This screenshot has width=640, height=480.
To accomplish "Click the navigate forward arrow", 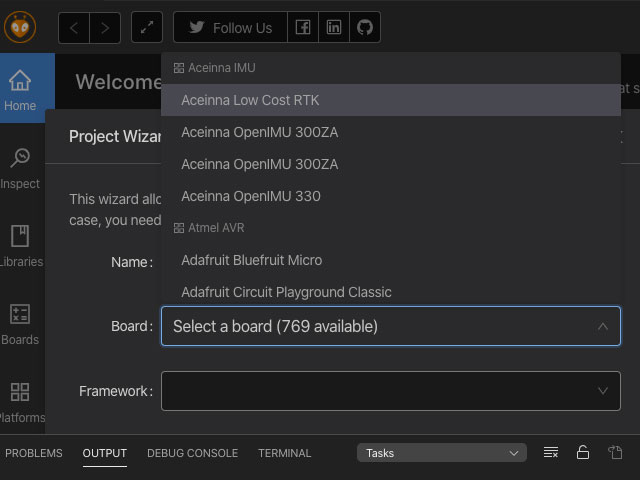I will pos(106,27).
